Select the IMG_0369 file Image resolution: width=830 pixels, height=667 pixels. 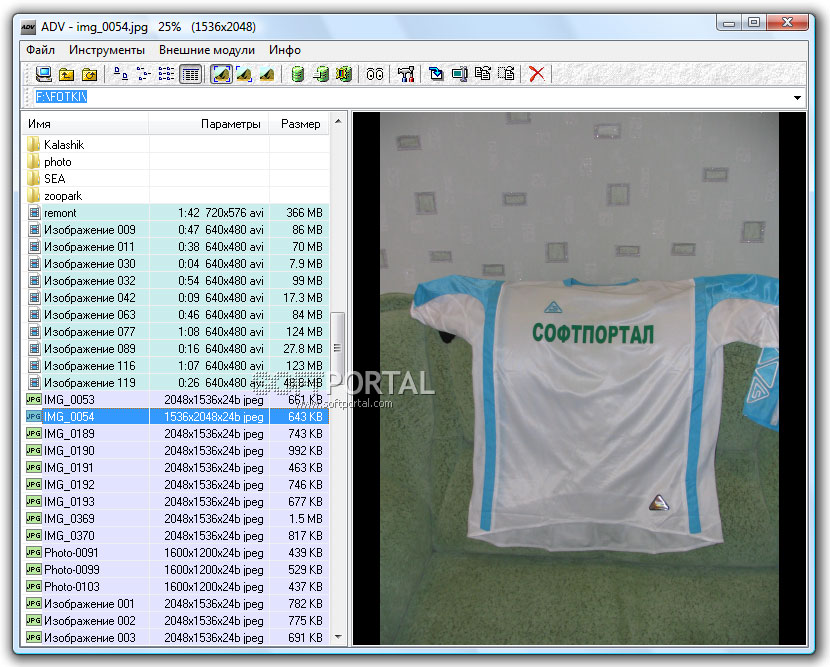coord(176,519)
